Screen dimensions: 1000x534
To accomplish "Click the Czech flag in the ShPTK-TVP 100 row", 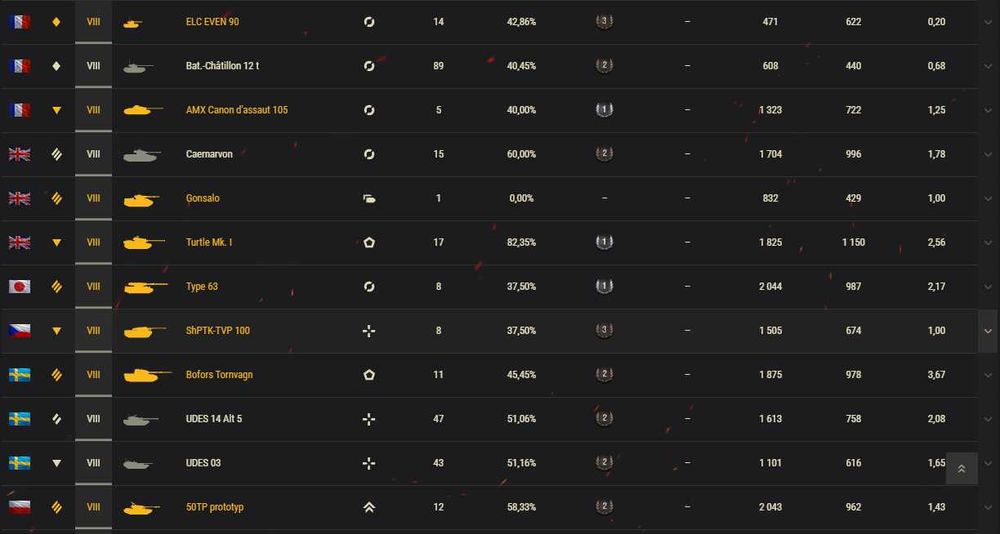I will [x=19, y=330].
